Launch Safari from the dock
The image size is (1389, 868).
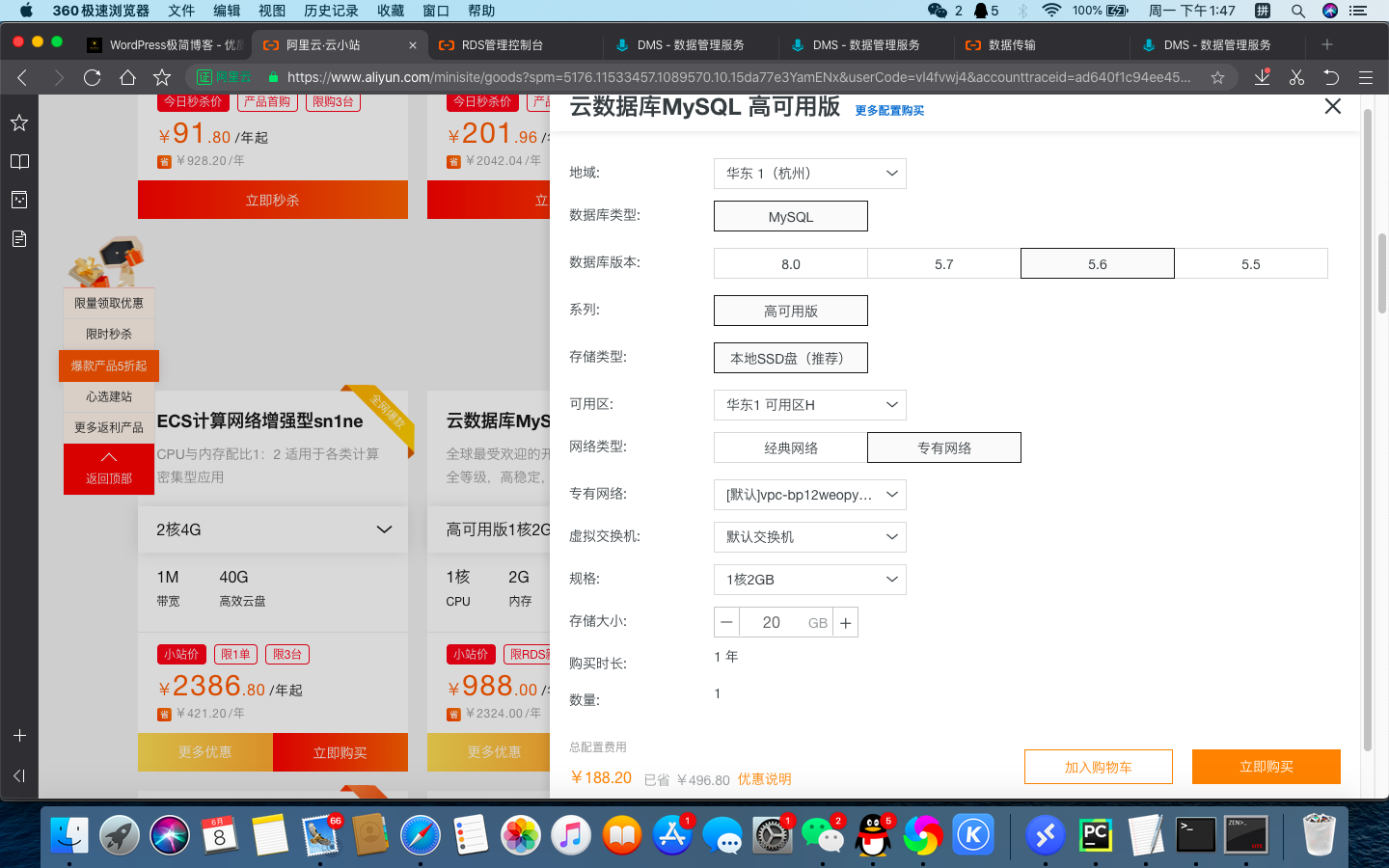pyautogui.click(x=421, y=835)
